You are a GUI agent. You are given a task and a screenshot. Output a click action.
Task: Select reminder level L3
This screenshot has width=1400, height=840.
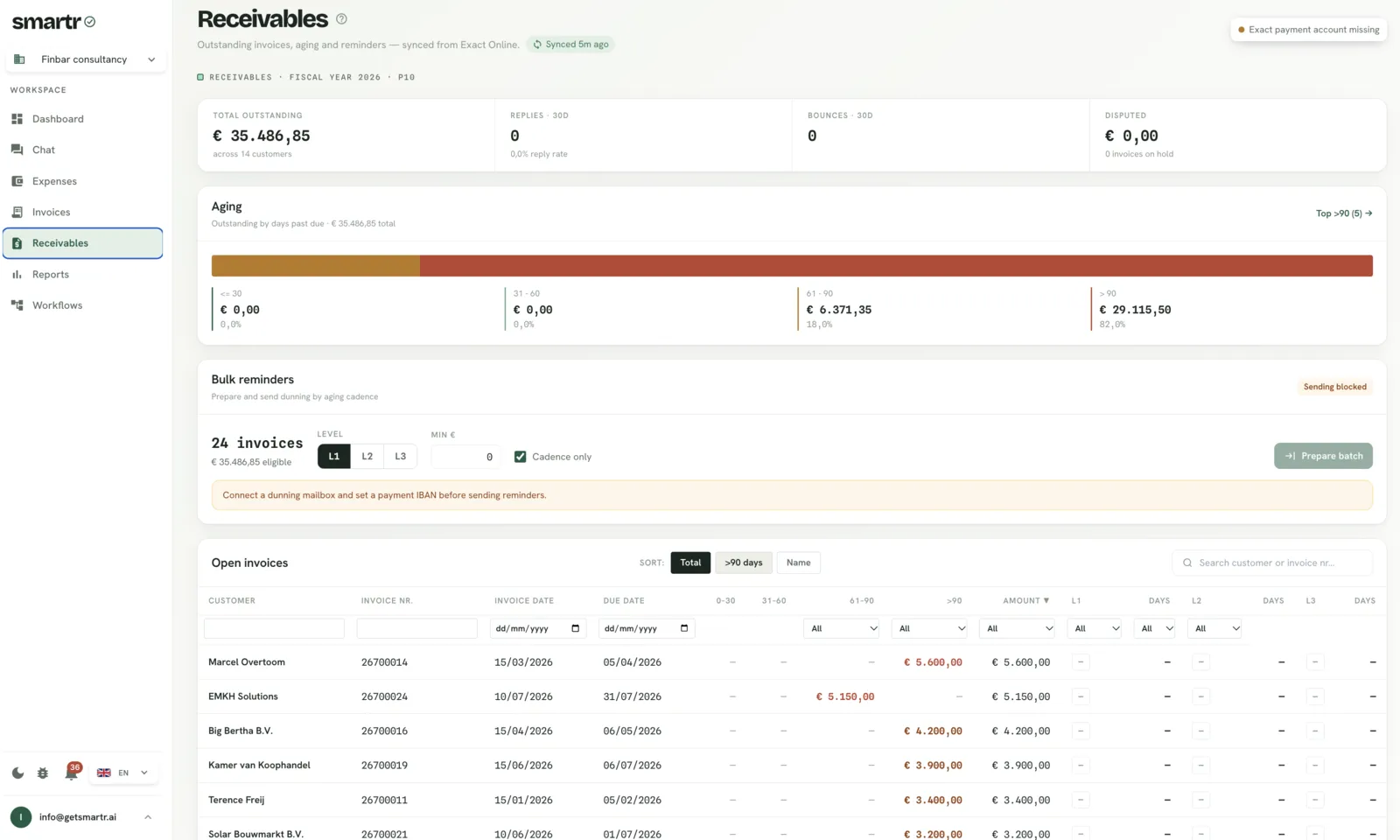pos(401,456)
